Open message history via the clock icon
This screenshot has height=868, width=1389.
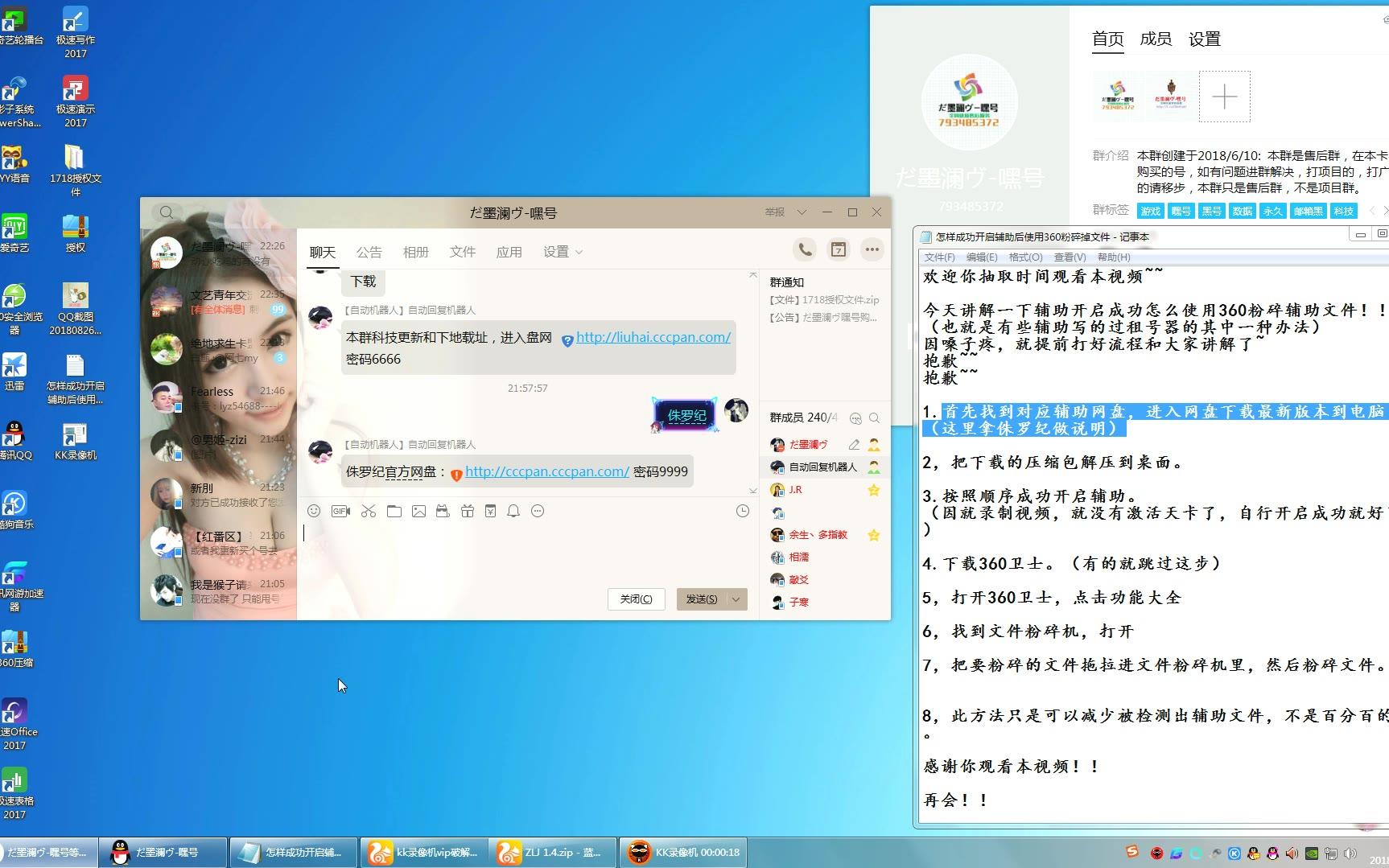tap(742, 511)
